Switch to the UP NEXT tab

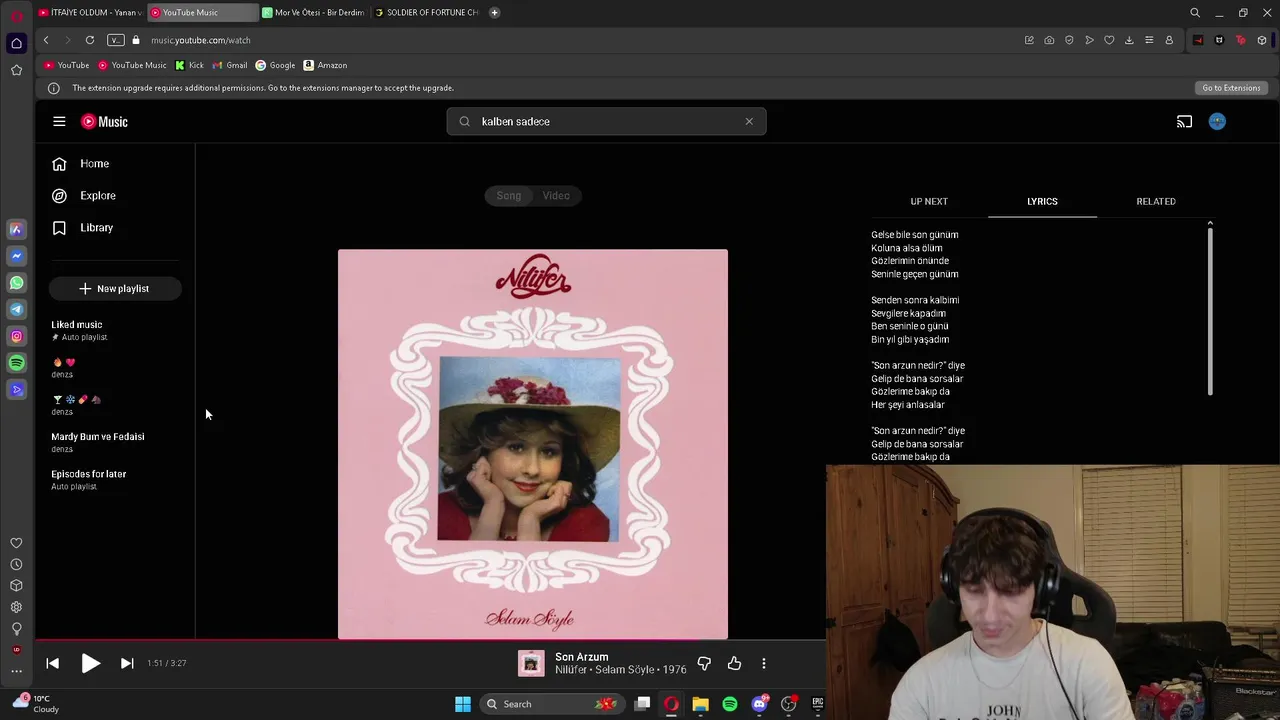coord(929,201)
